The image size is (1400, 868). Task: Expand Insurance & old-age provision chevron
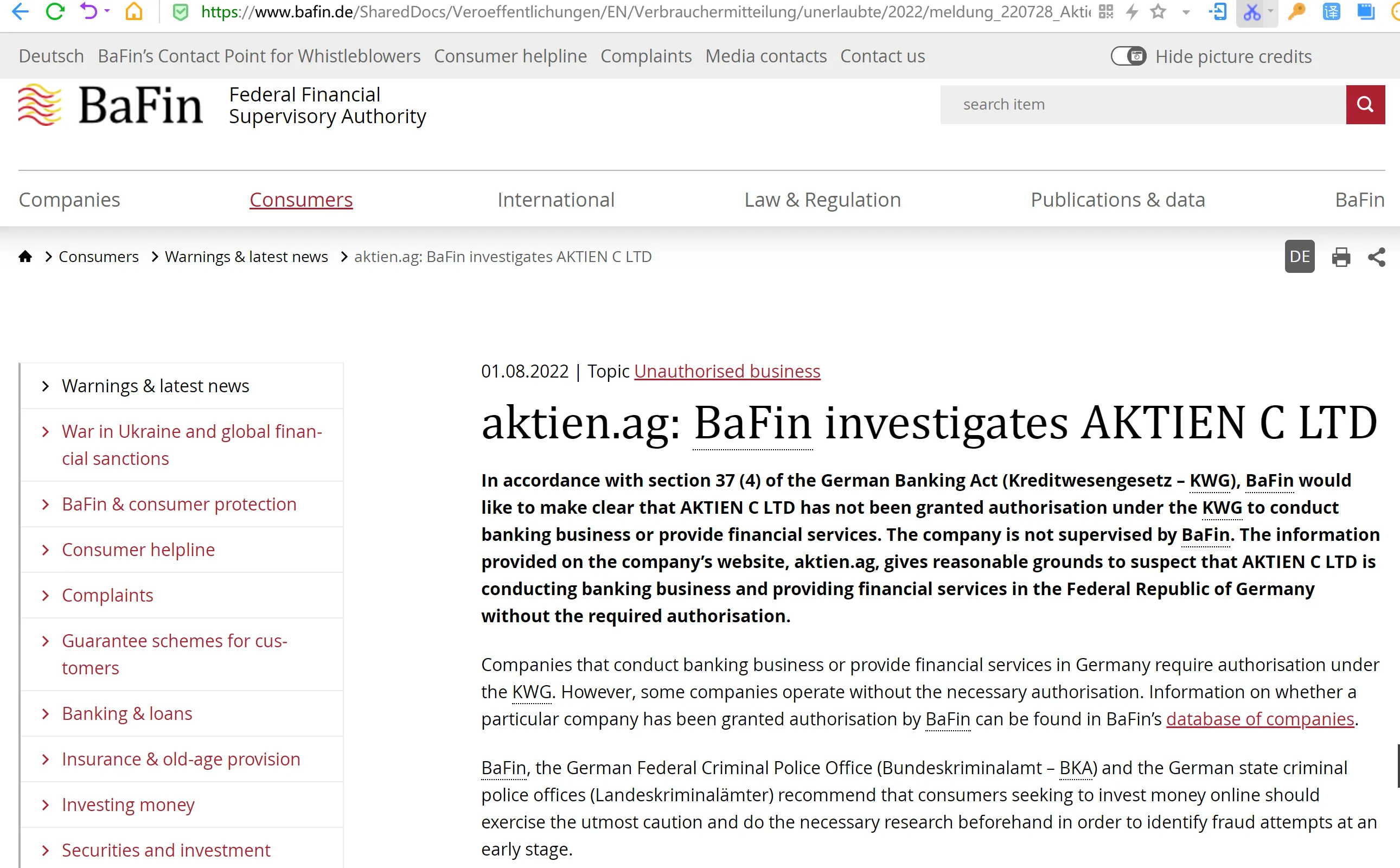click(46, 759)
